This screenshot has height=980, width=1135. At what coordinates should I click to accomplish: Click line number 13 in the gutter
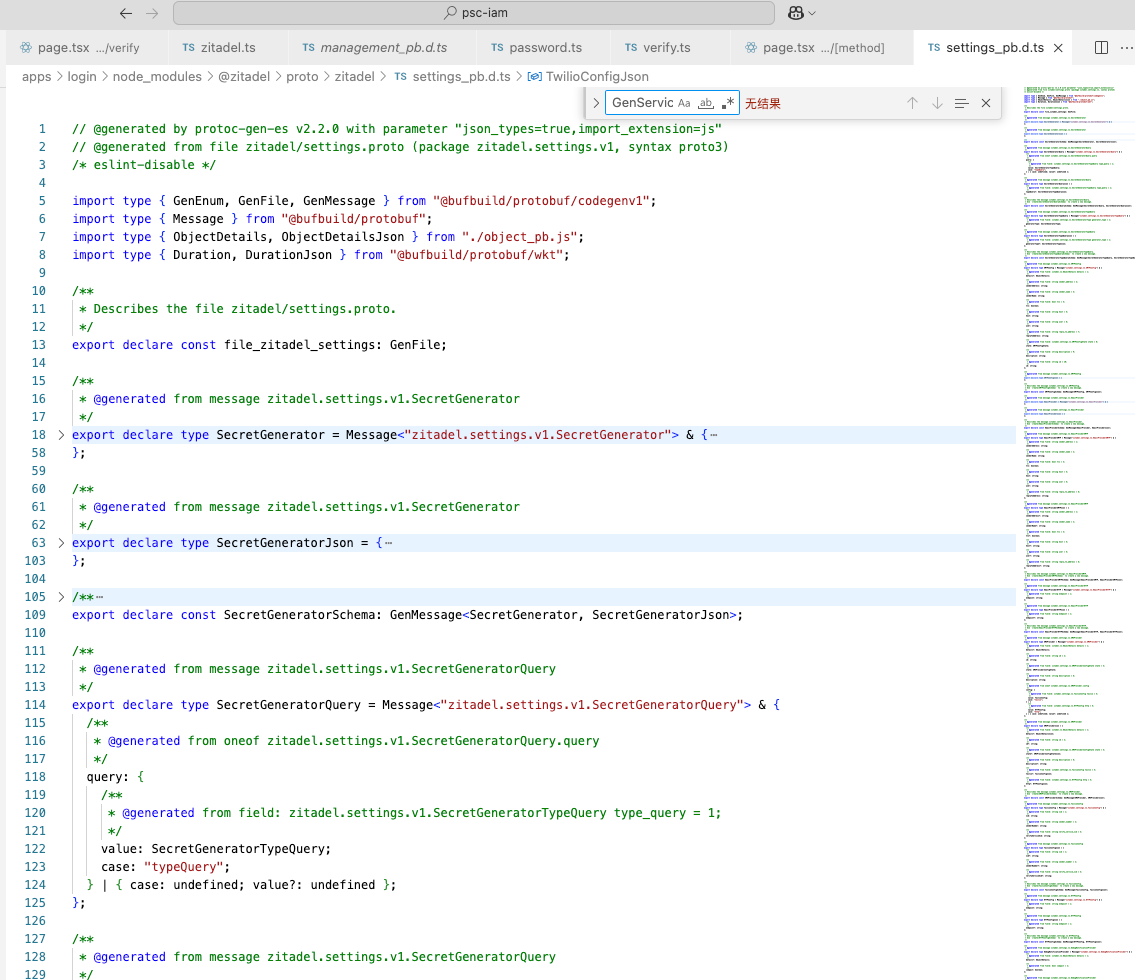(39, 345)
